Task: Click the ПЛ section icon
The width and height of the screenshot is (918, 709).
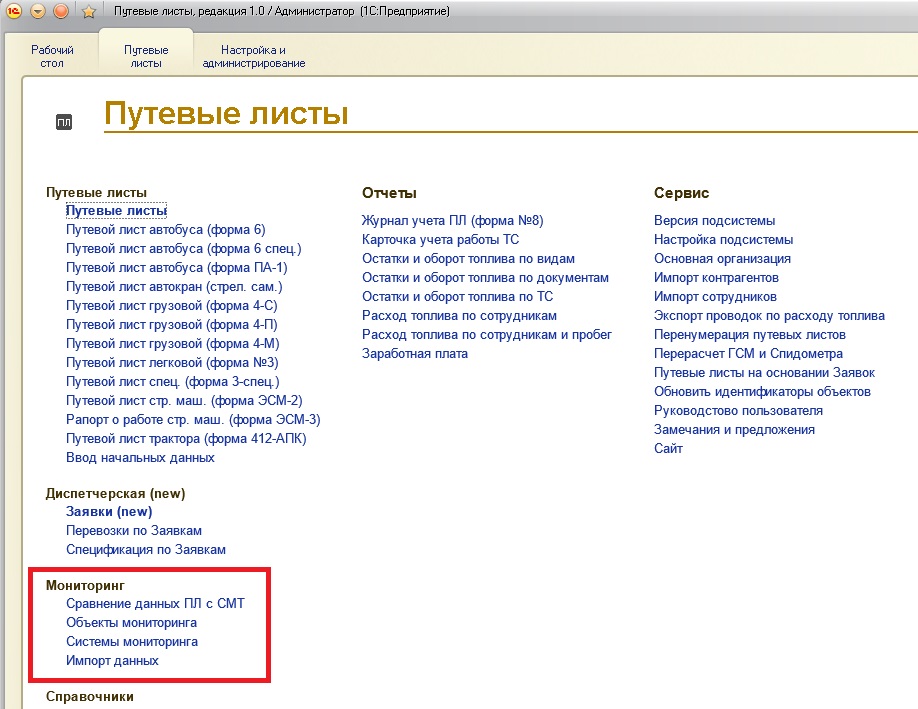Action: click(64, 122)
